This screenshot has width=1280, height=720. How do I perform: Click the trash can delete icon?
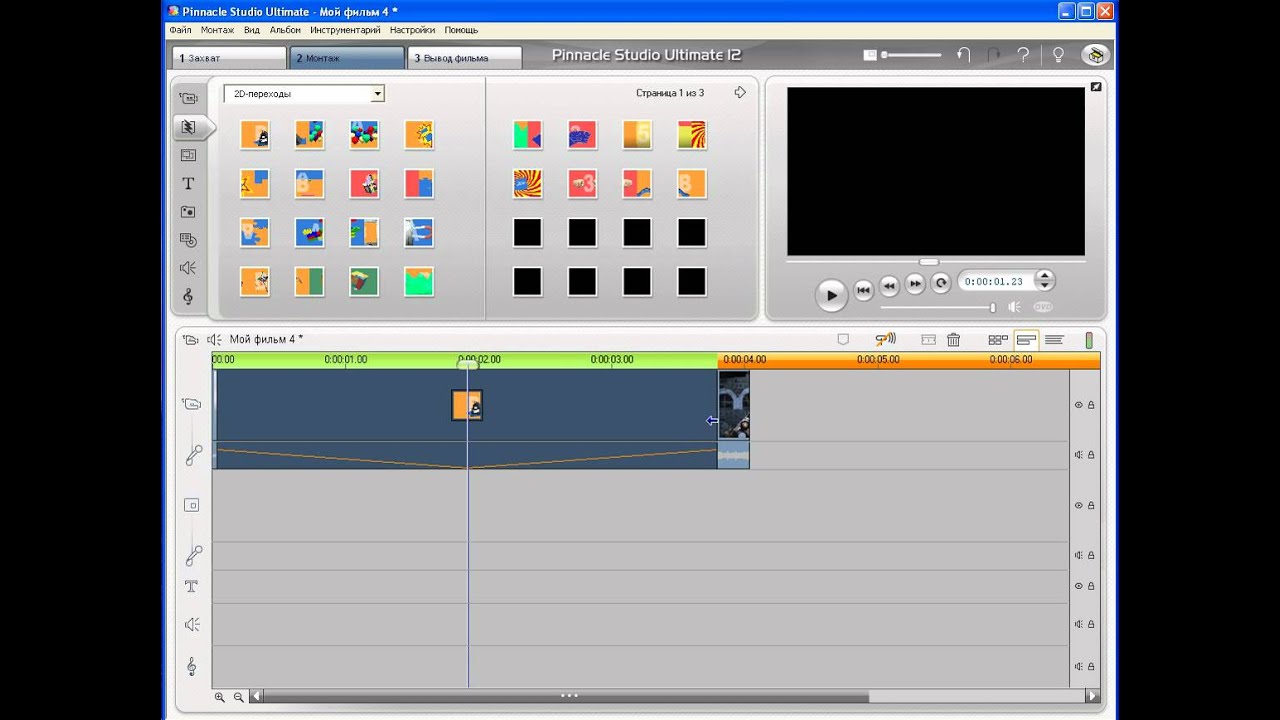(x=954, y=340)
